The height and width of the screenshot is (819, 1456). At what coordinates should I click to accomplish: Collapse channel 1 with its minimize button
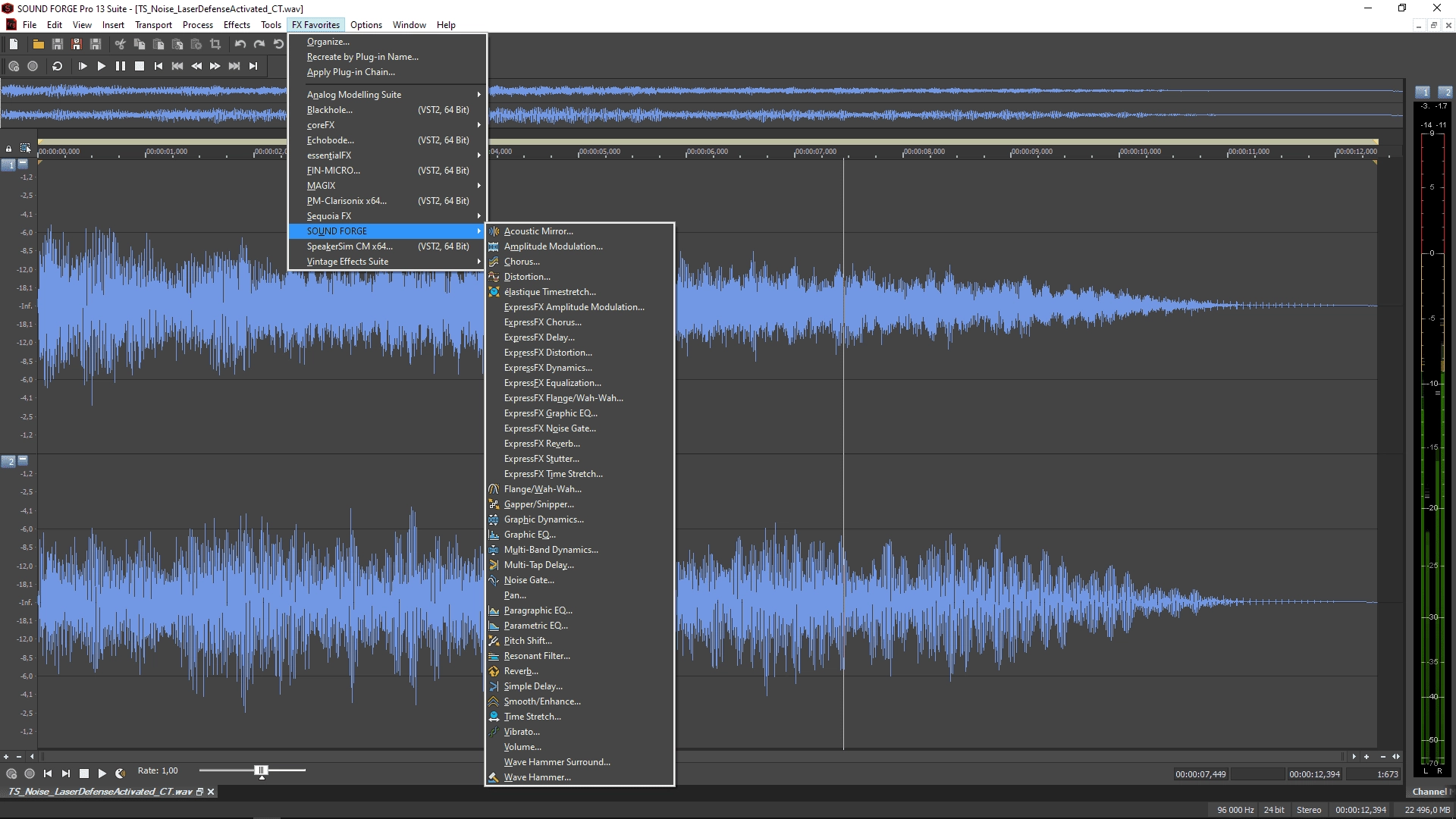click(23, 163)
